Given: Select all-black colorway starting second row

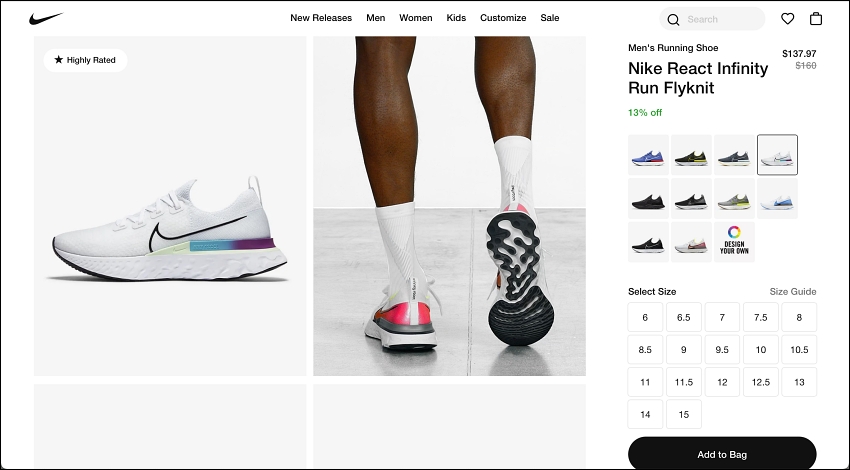Looking at the screenshot, I should click(x=648, y=198).
